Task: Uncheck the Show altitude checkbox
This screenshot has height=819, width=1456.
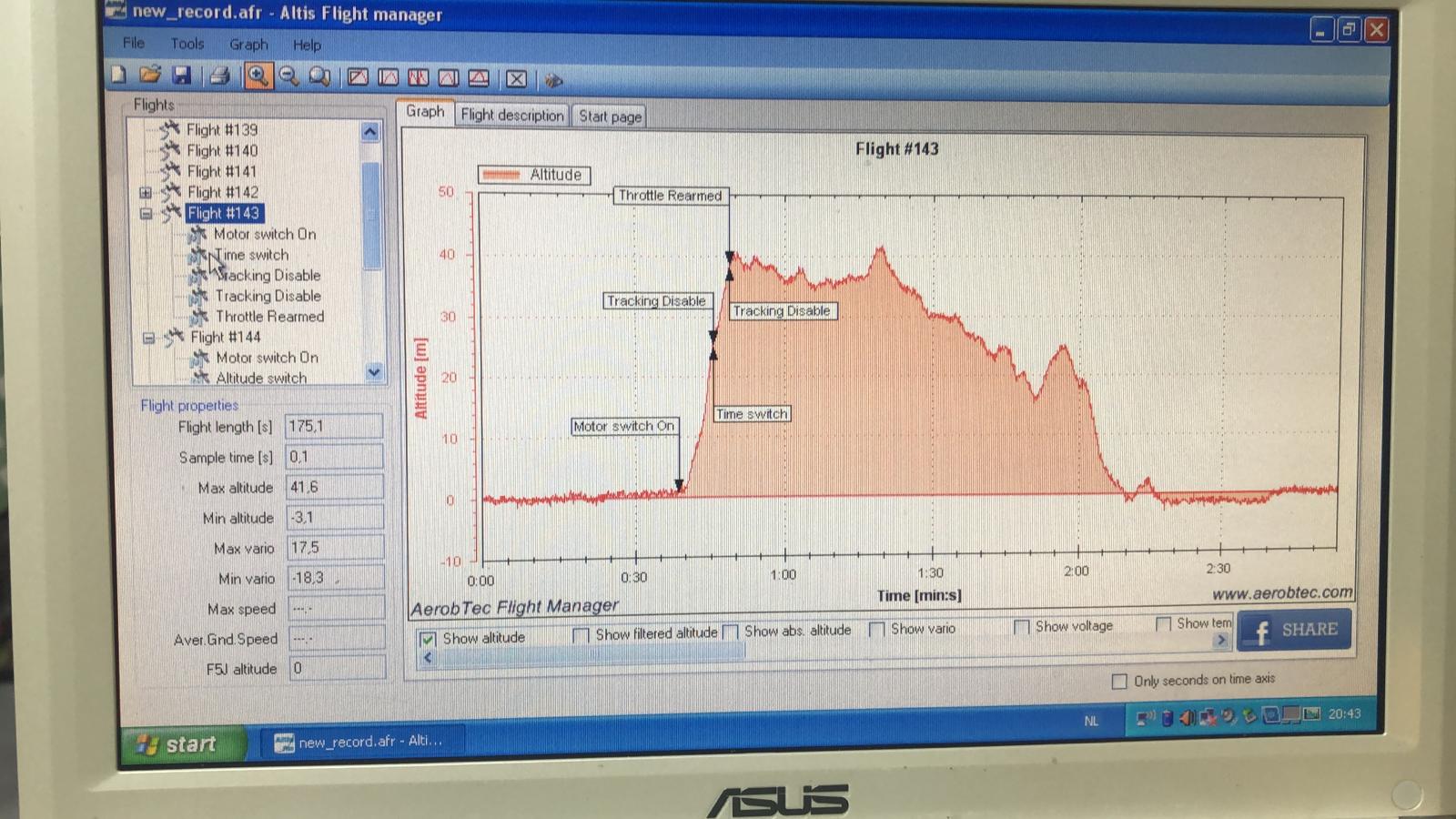Action: [428, 639]
